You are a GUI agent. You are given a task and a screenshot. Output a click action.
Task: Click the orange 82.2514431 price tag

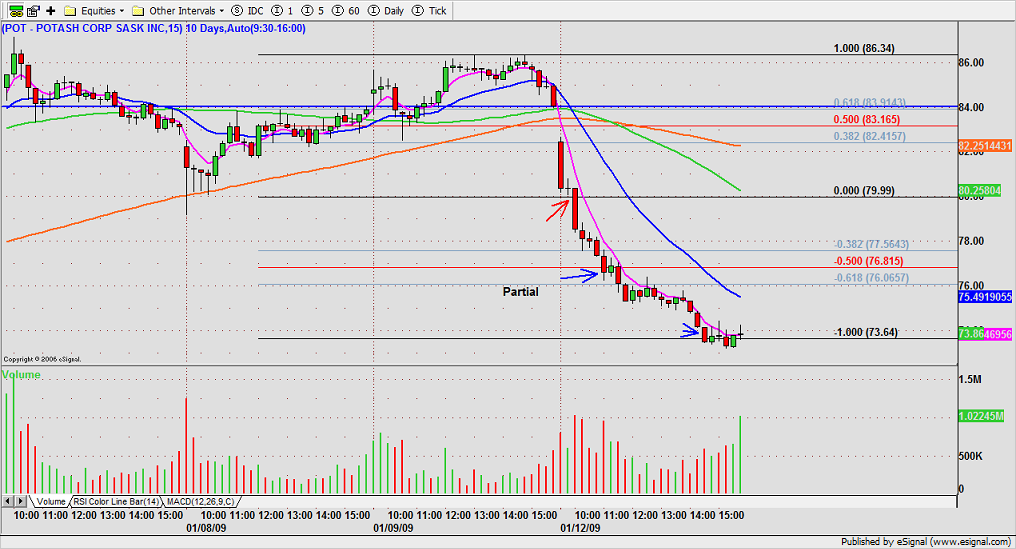984,146
